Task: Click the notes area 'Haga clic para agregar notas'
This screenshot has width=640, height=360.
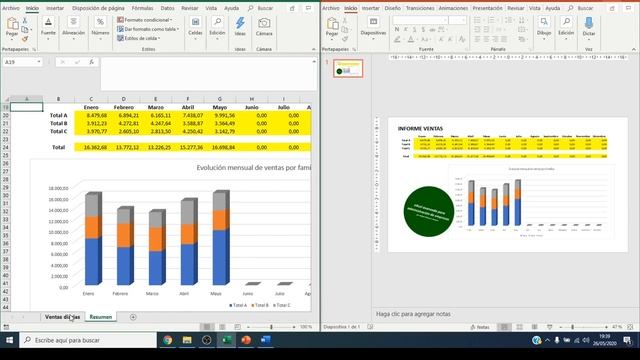Action: coord(413,314)
